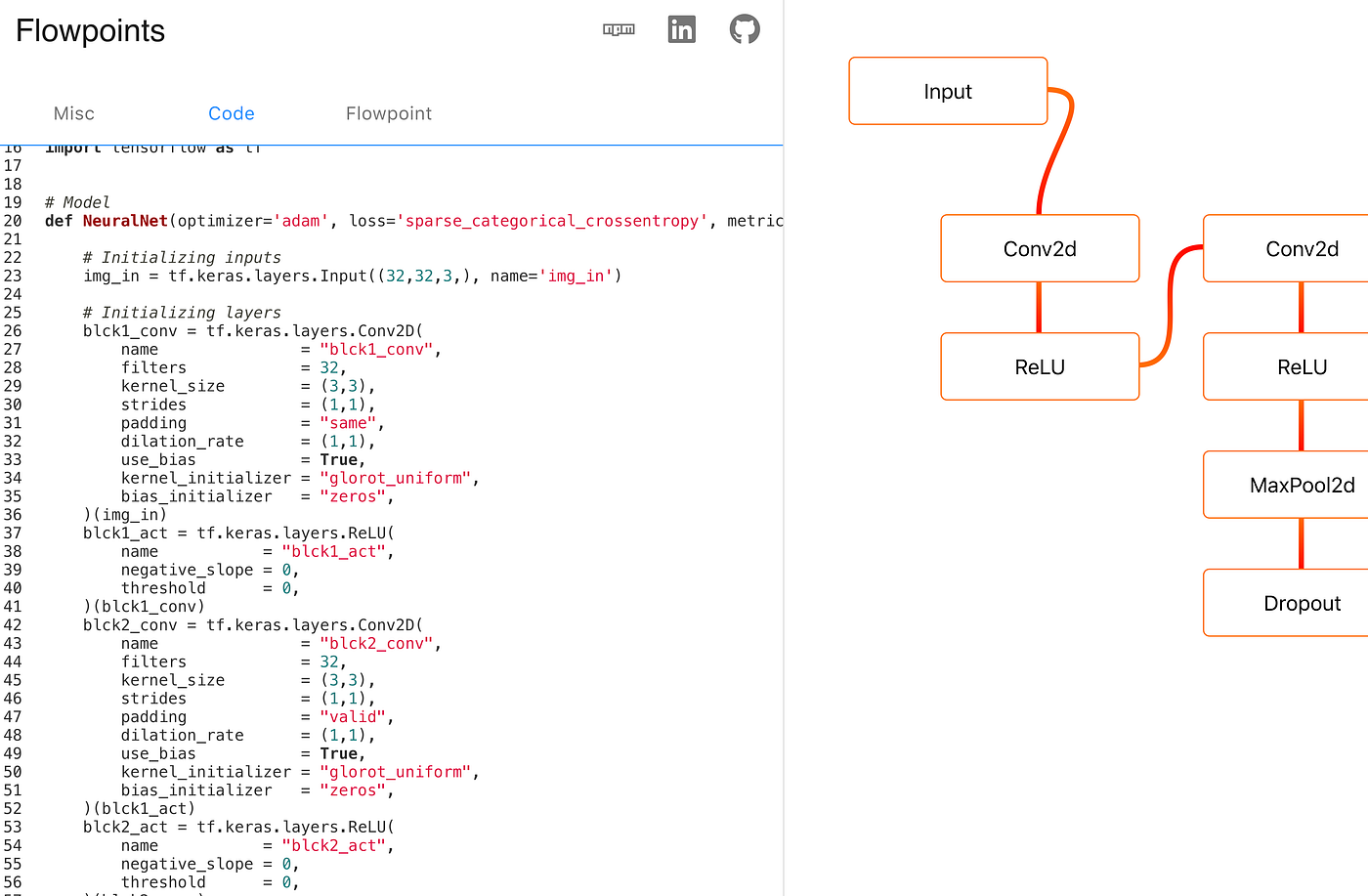Select the Code tab

[x=232, y=113]
